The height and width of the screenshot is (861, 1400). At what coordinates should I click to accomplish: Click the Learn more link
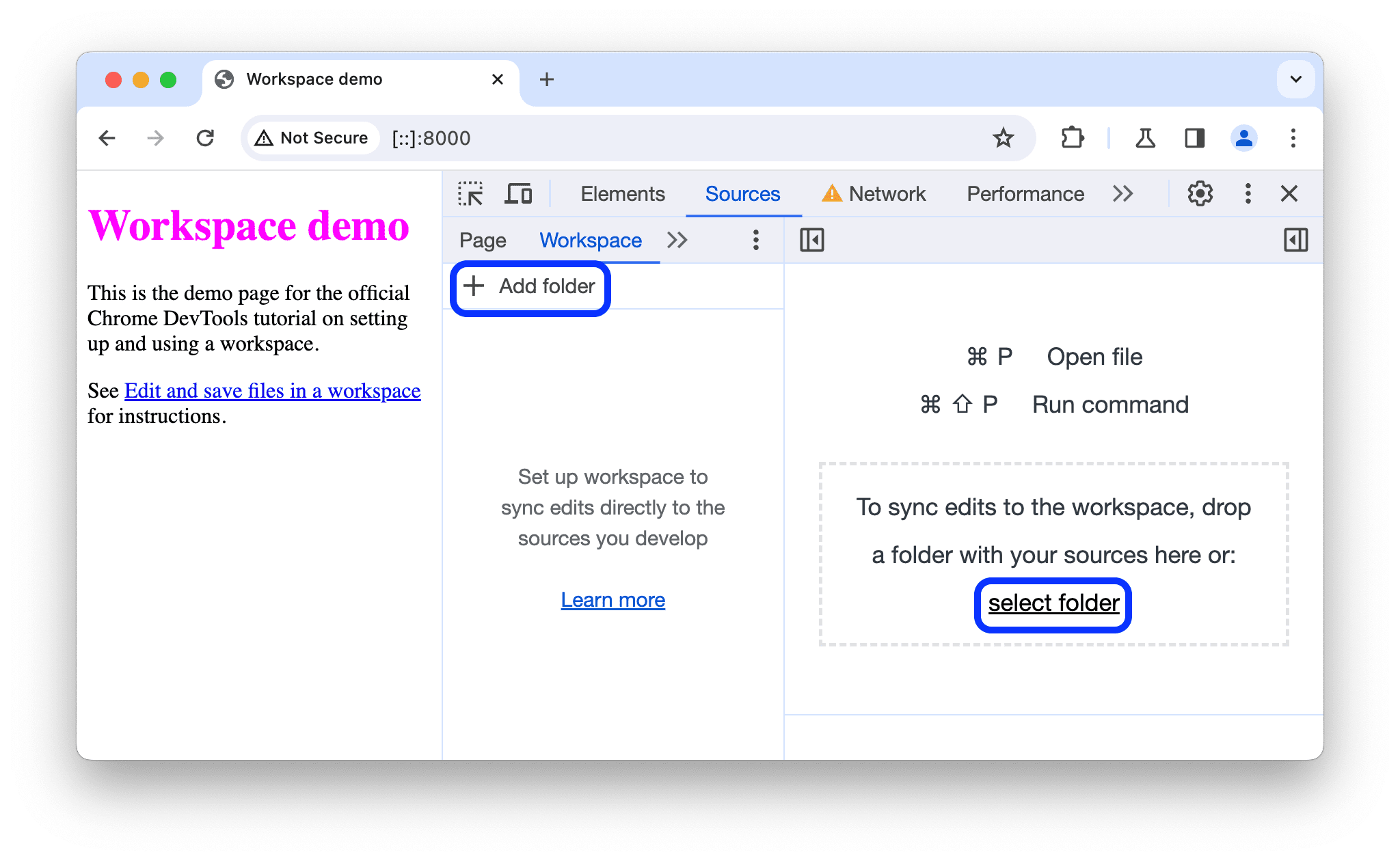coord(613,600)
